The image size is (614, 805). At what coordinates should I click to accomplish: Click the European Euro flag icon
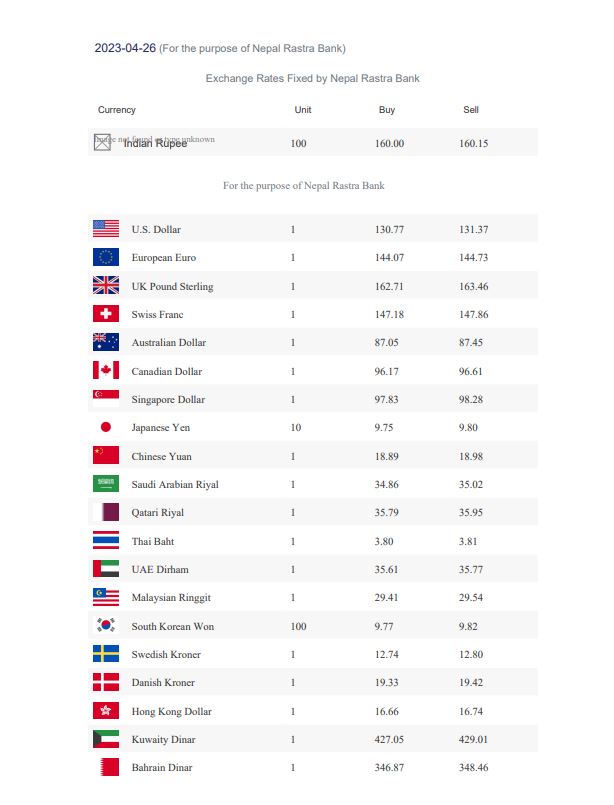pos(106,258)
